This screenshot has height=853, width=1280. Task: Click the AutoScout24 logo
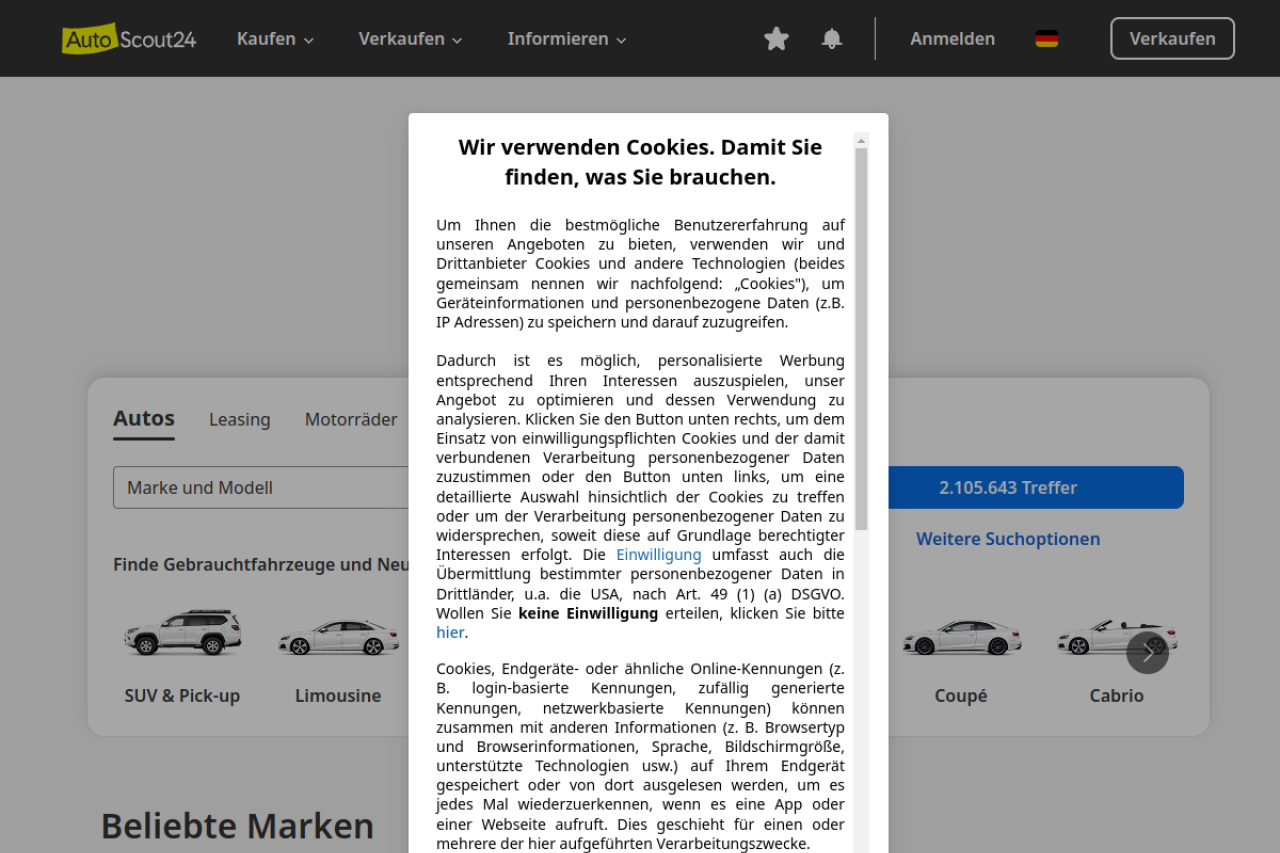click(129, 39)
